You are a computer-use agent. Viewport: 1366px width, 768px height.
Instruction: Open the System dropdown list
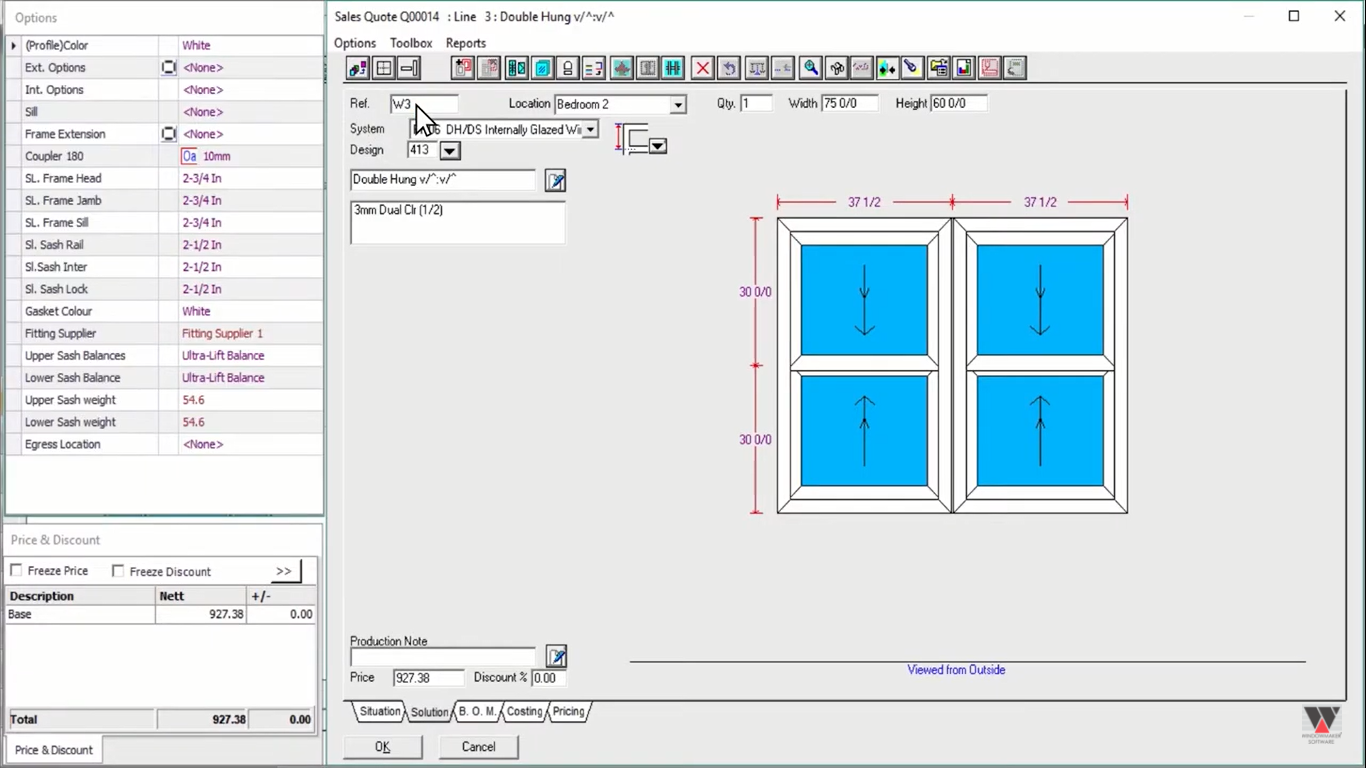pyautogui.click(x=590, y=130)
